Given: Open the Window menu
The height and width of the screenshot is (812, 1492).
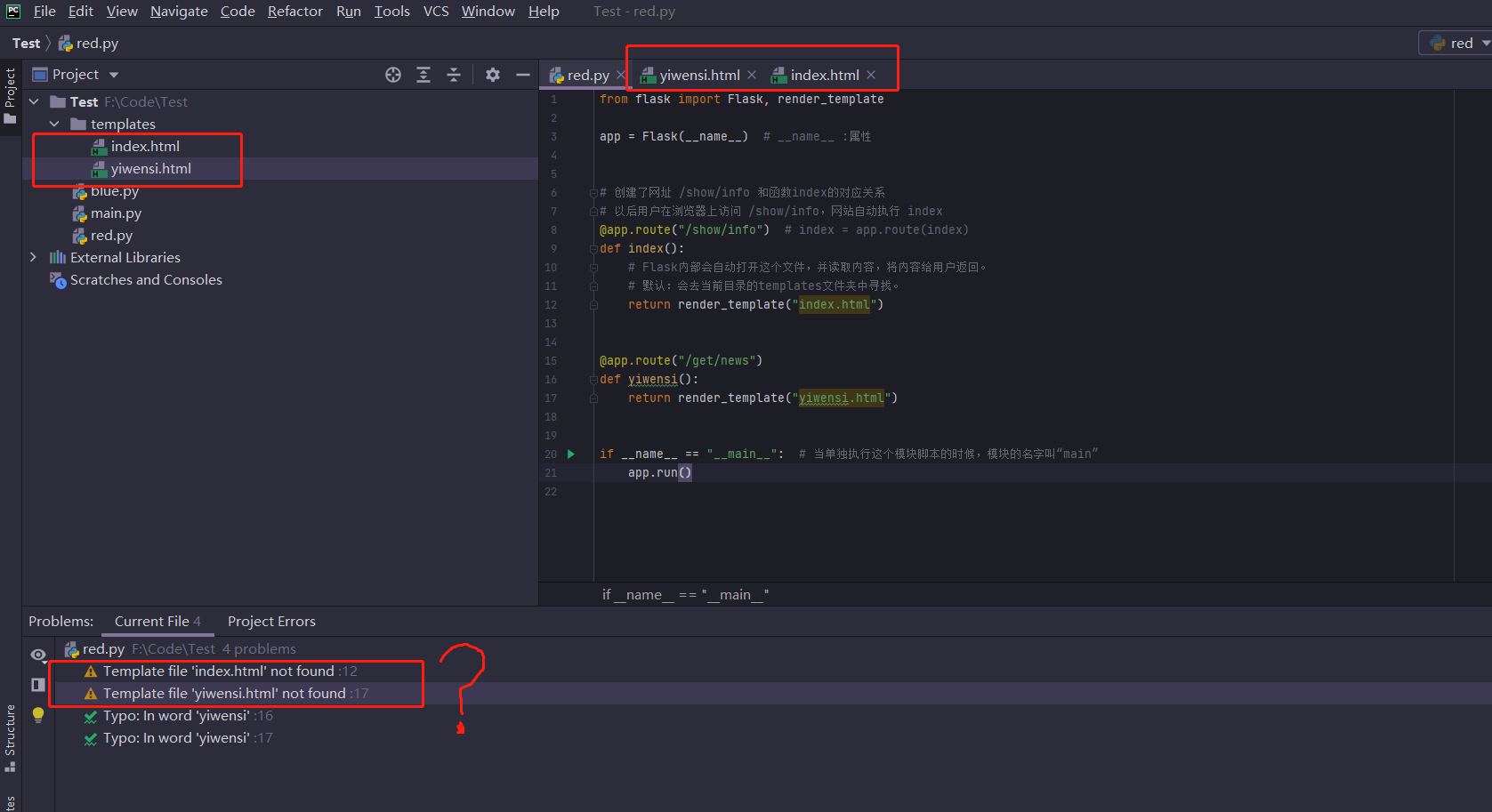Looking at the screenshot, I should [488, 12].
